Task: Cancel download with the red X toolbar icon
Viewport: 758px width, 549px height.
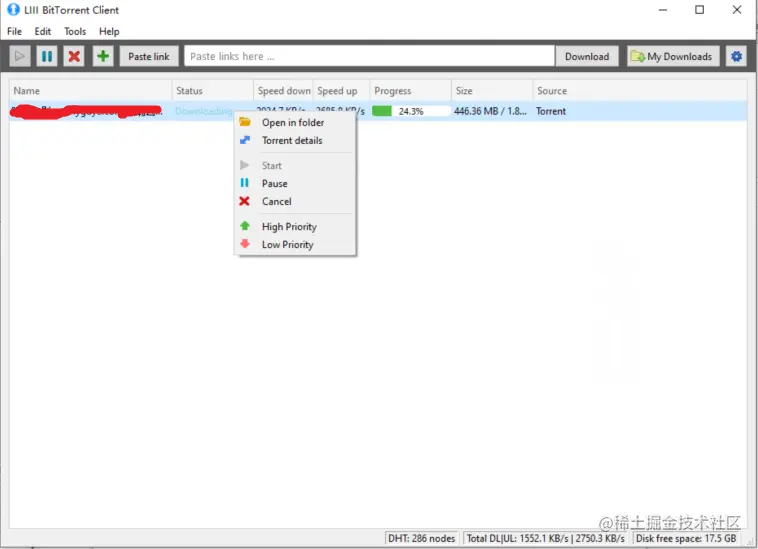Action: coord(74,57)
